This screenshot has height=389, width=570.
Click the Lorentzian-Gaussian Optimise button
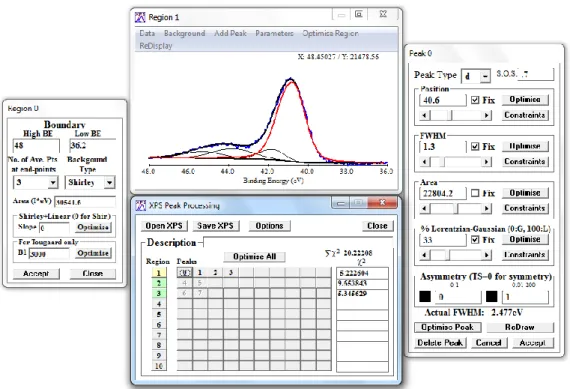[x=525, y=239]
